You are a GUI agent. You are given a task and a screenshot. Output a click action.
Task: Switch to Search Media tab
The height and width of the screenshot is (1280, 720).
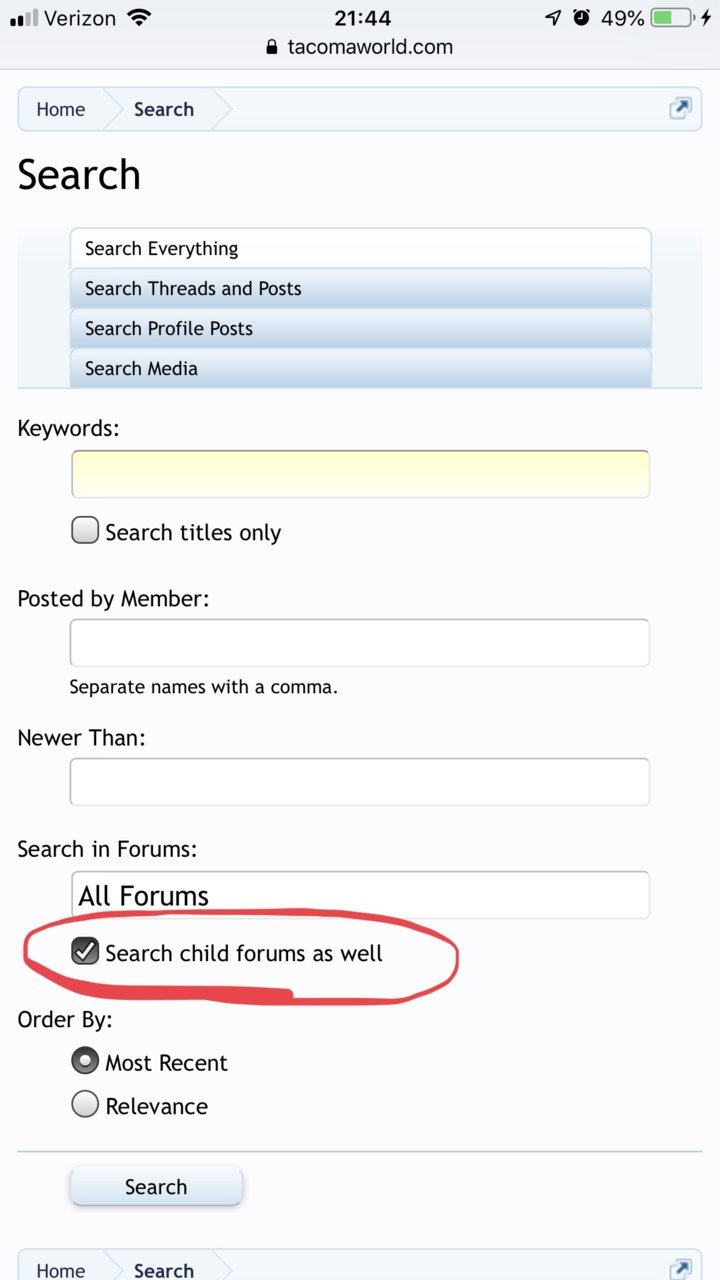(360, 368)
